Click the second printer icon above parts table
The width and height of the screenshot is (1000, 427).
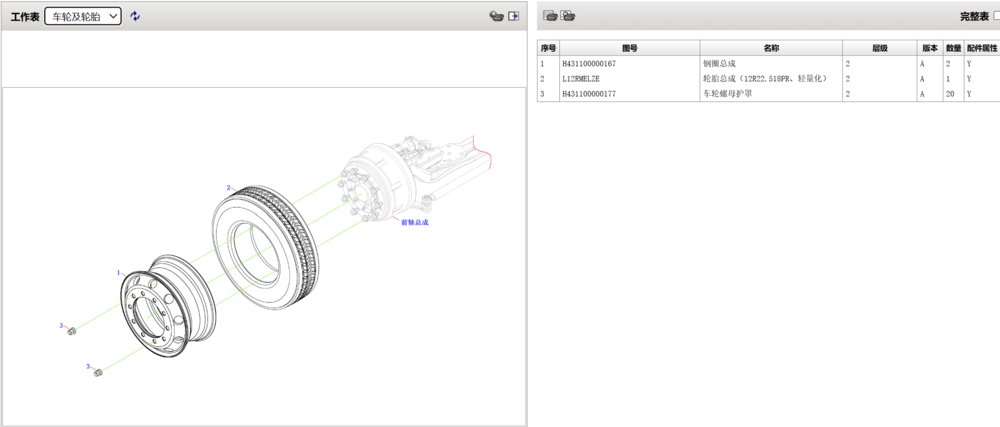(567, 16)
